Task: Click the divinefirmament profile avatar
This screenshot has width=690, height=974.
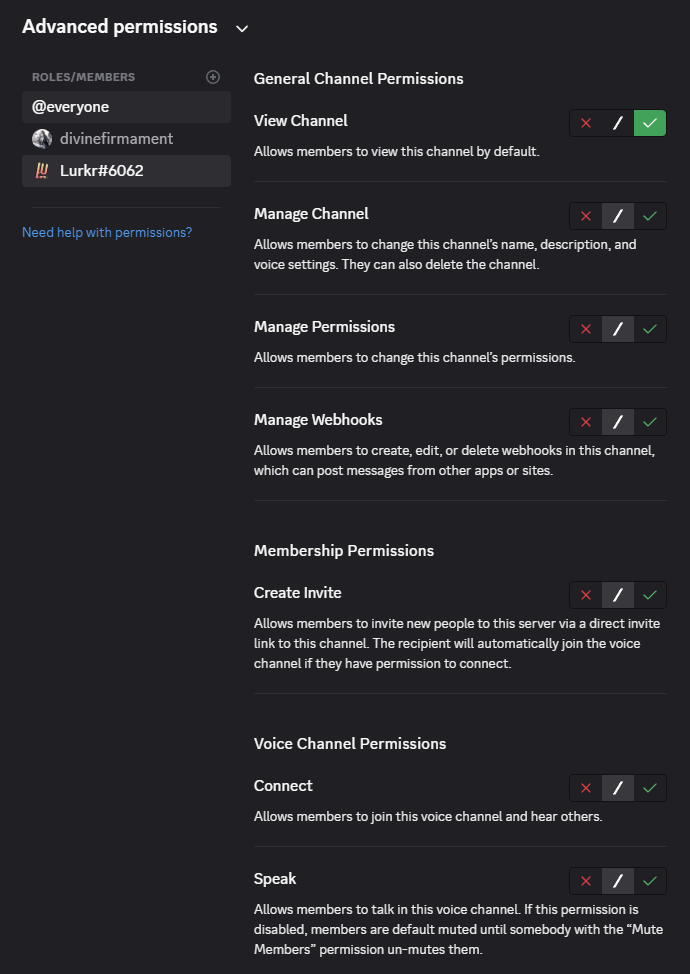Action: click(41, 139)
